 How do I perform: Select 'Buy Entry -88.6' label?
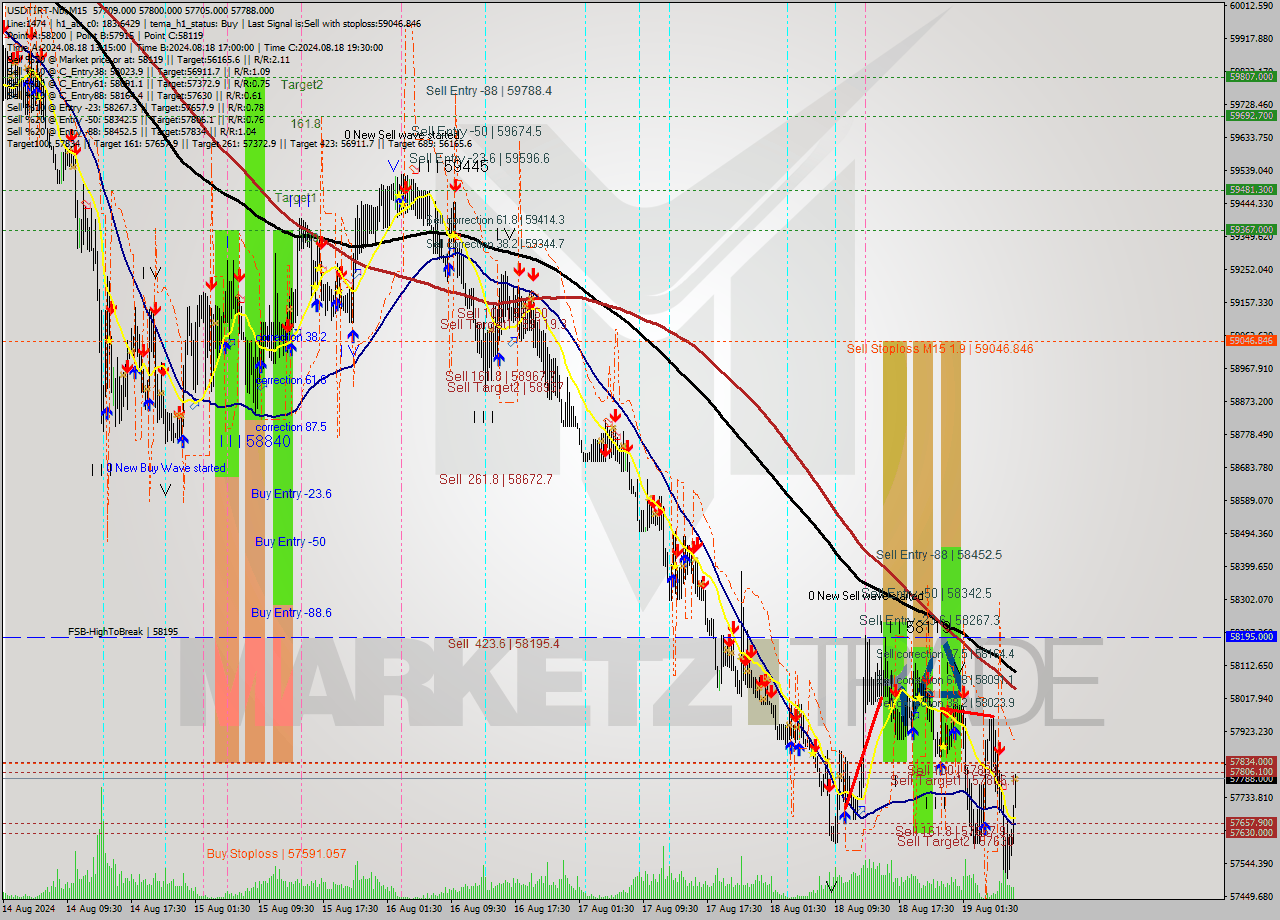click(x=291, y=613)
